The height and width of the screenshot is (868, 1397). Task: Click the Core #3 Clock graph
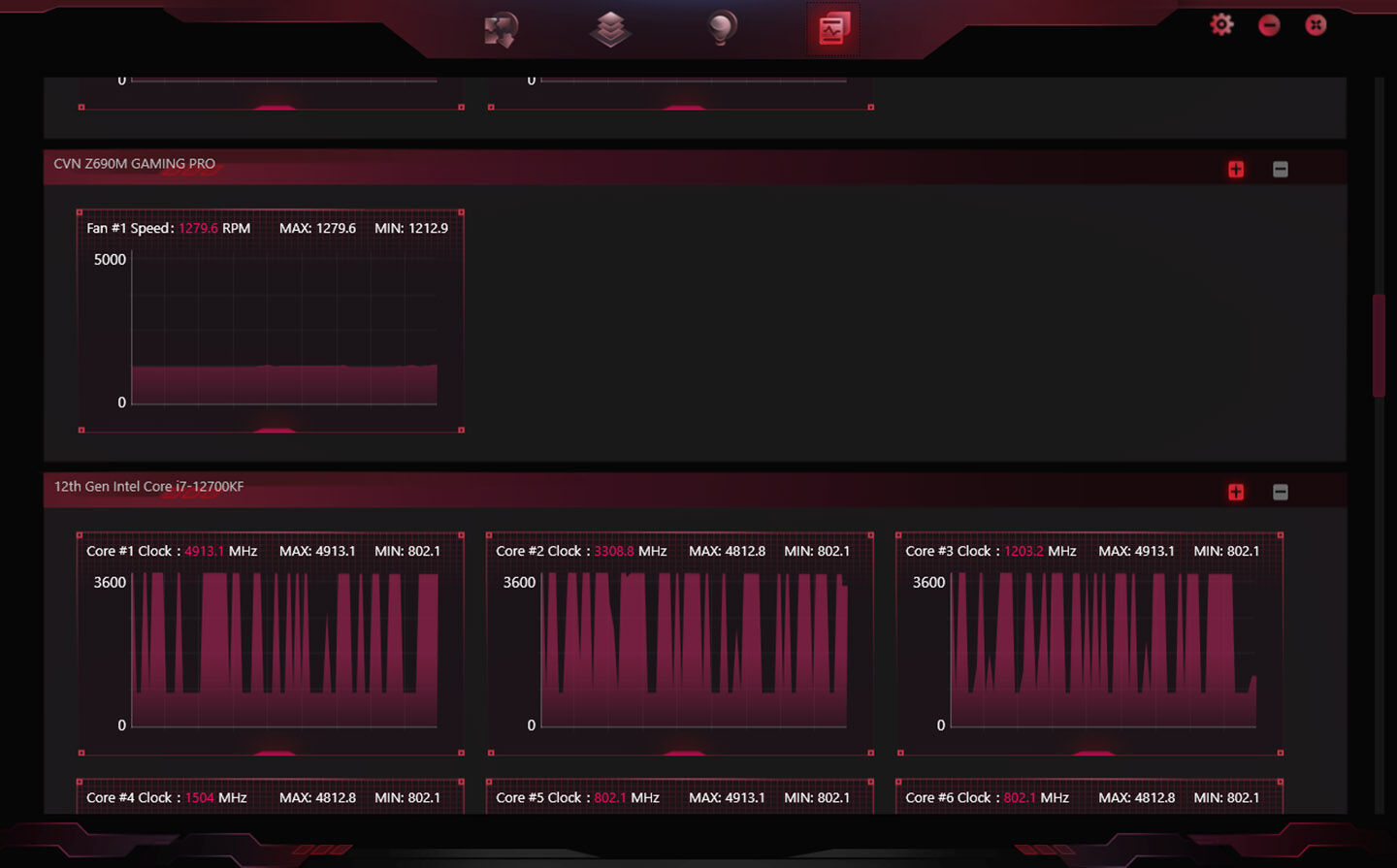(x=1103, y=650)
